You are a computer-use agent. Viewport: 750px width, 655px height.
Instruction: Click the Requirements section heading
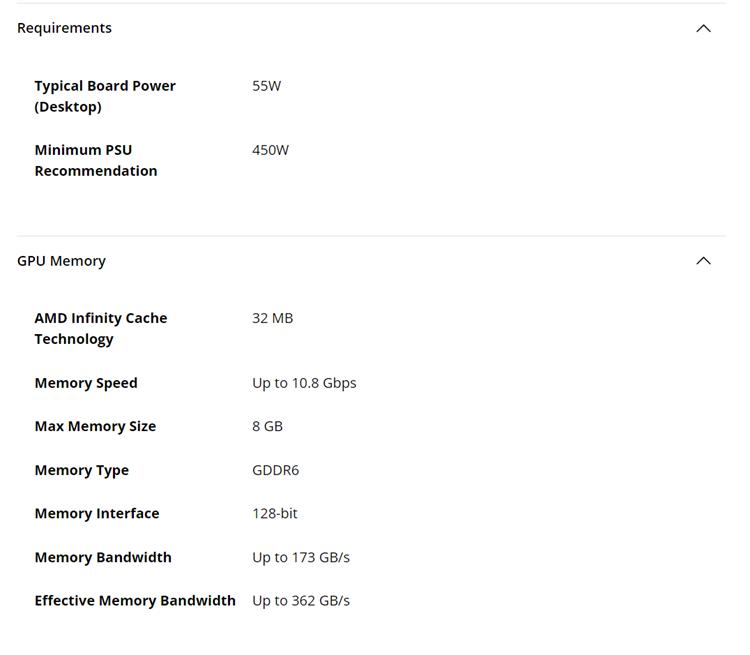[64, 28]
